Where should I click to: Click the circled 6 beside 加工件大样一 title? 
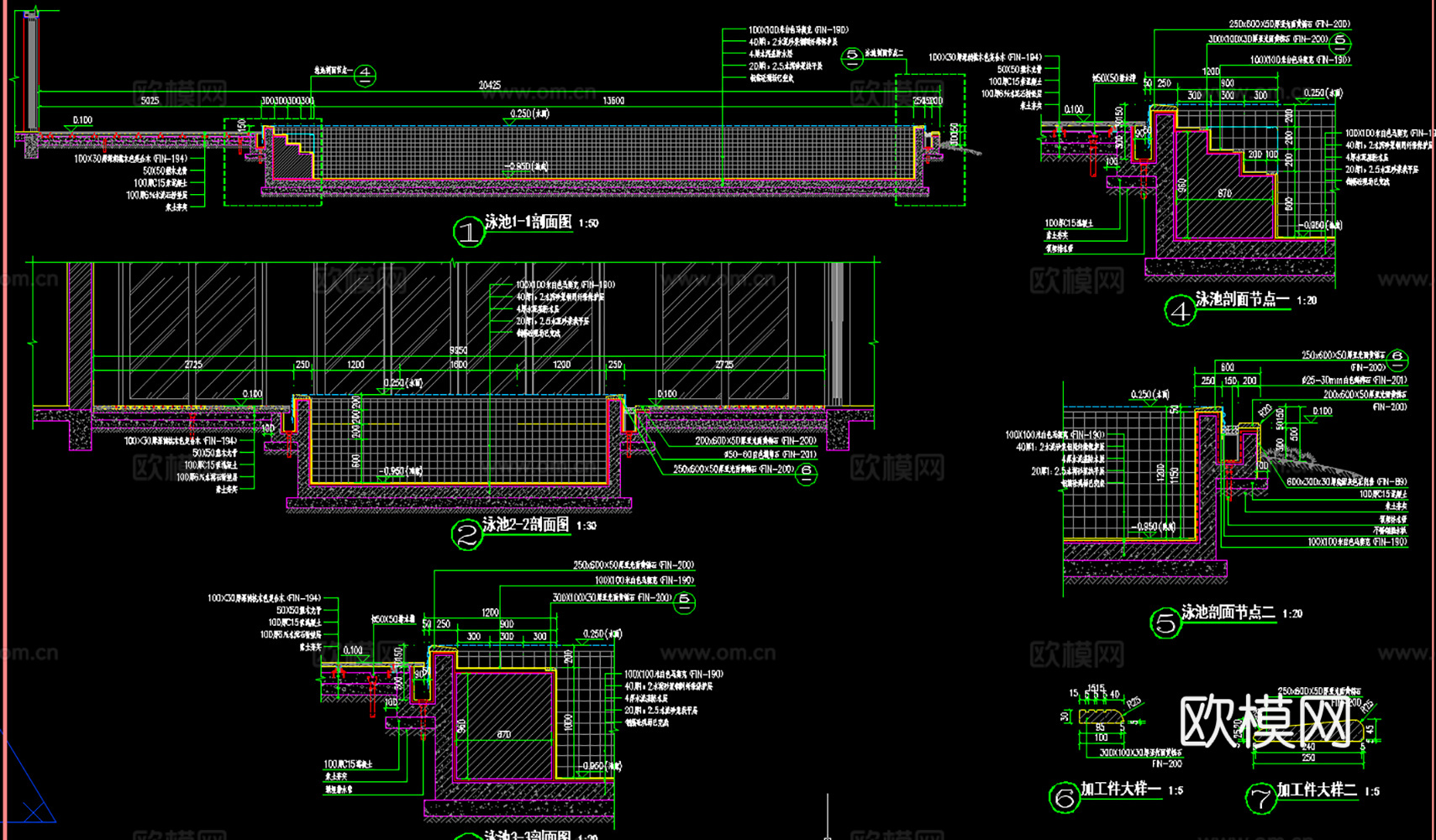[1065, 797]
